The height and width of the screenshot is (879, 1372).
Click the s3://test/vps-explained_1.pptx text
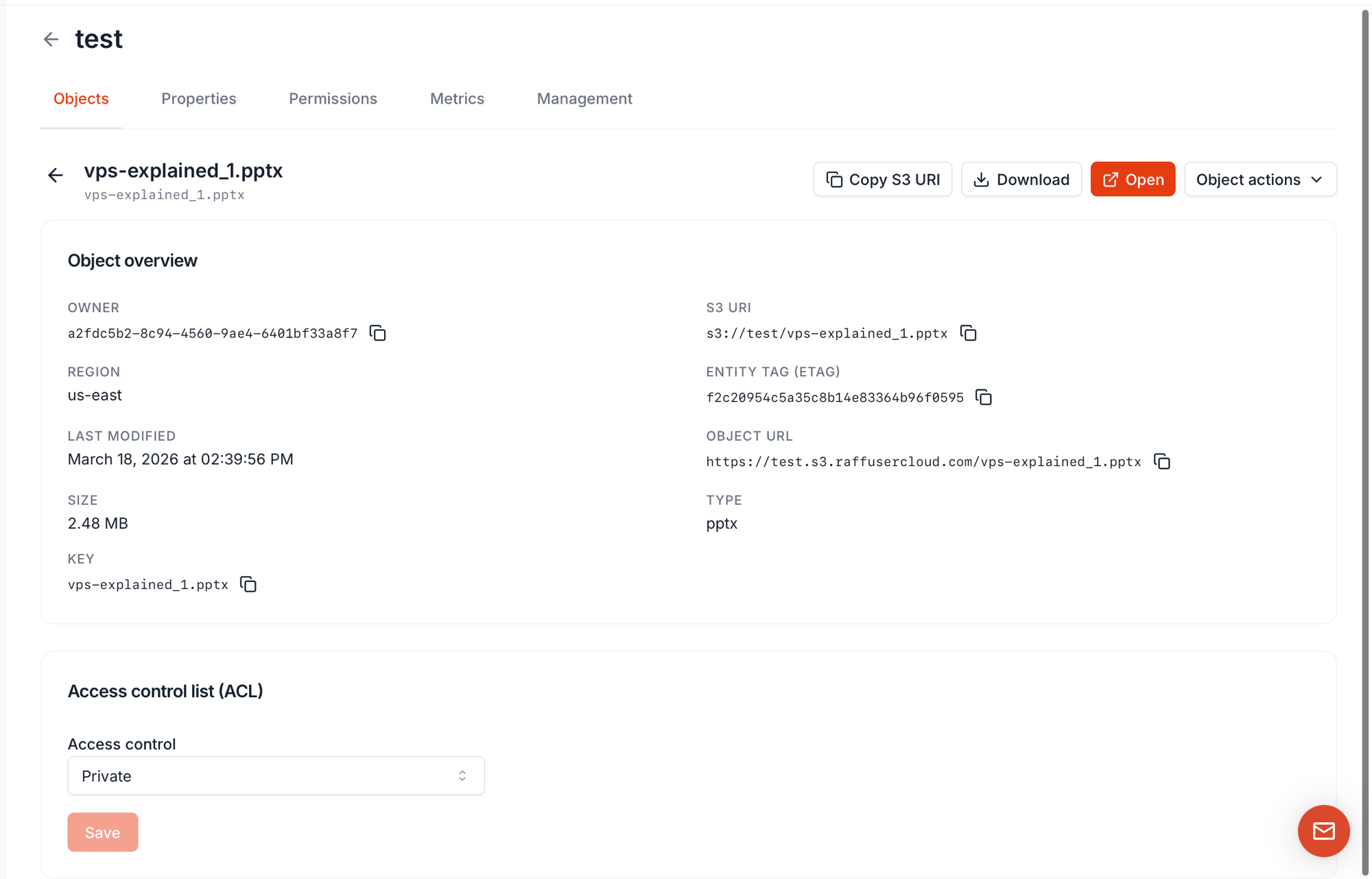(x=827, y=333)
